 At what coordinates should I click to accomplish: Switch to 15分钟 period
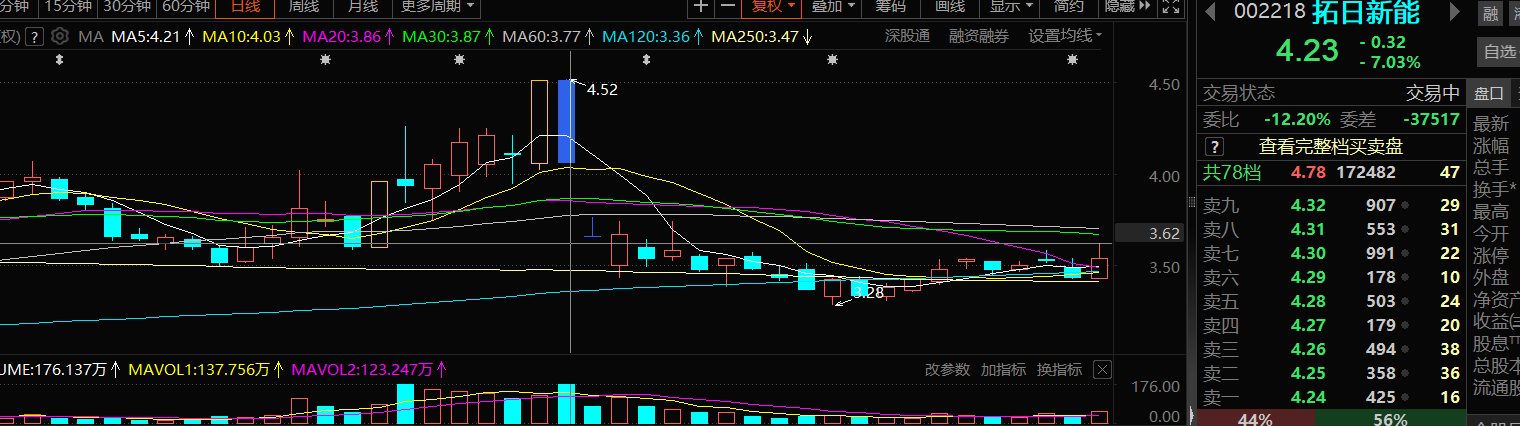coord(70,7)
